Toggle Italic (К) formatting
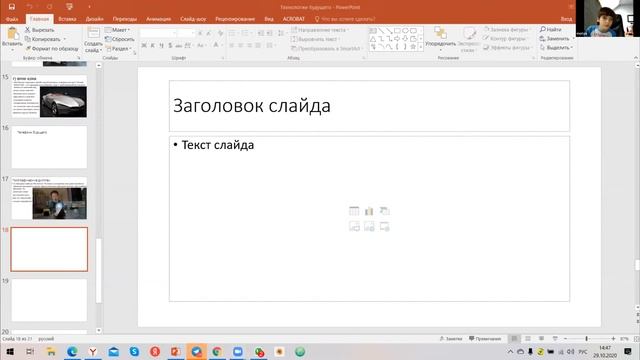 [153, 46]
